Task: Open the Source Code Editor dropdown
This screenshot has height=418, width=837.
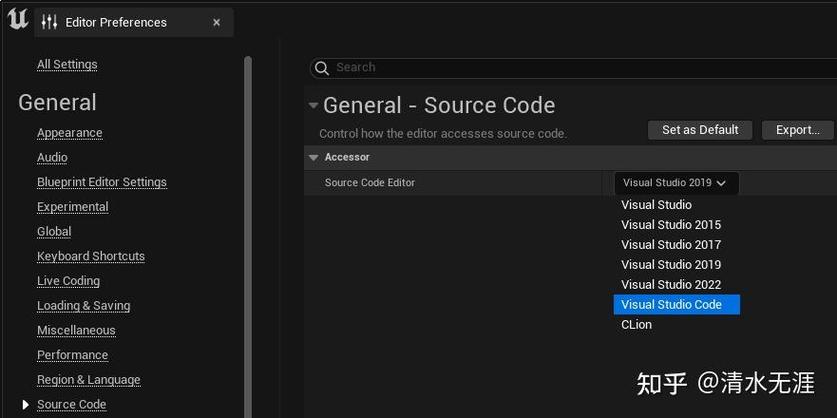Action: [676, 183]
